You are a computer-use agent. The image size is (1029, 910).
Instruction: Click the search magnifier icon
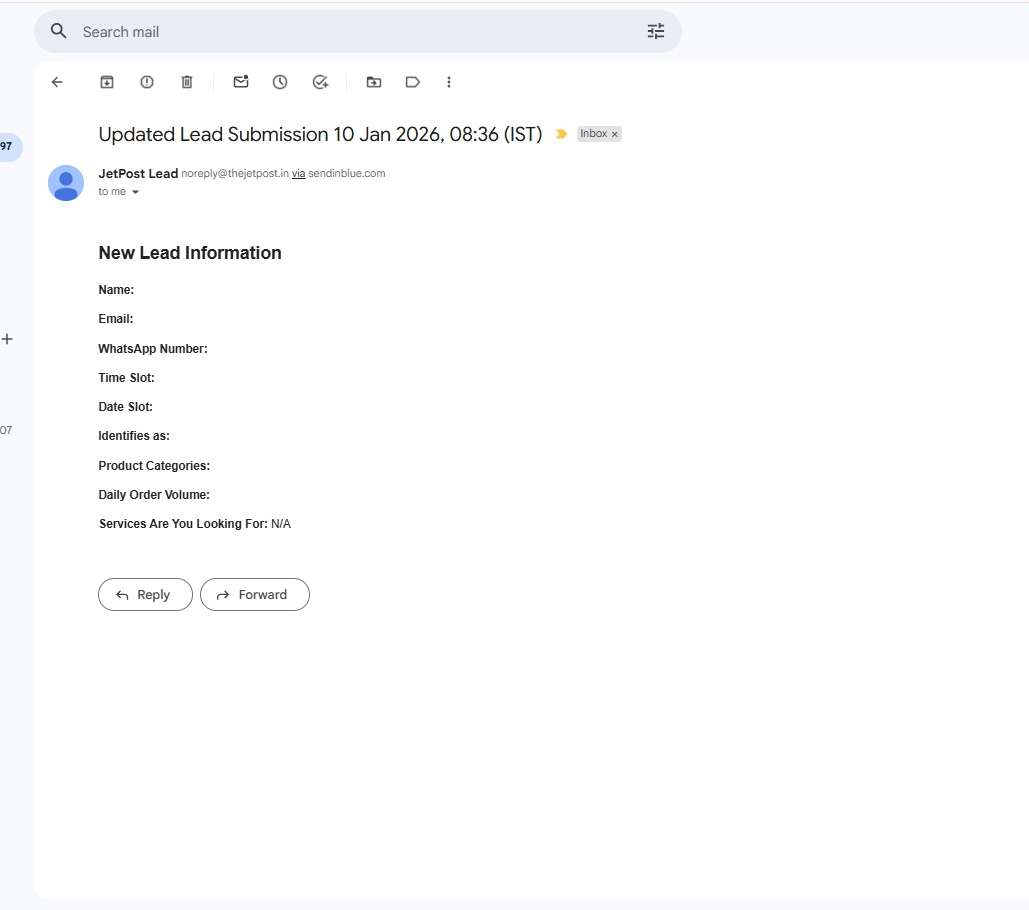click(x=59, y=31)
